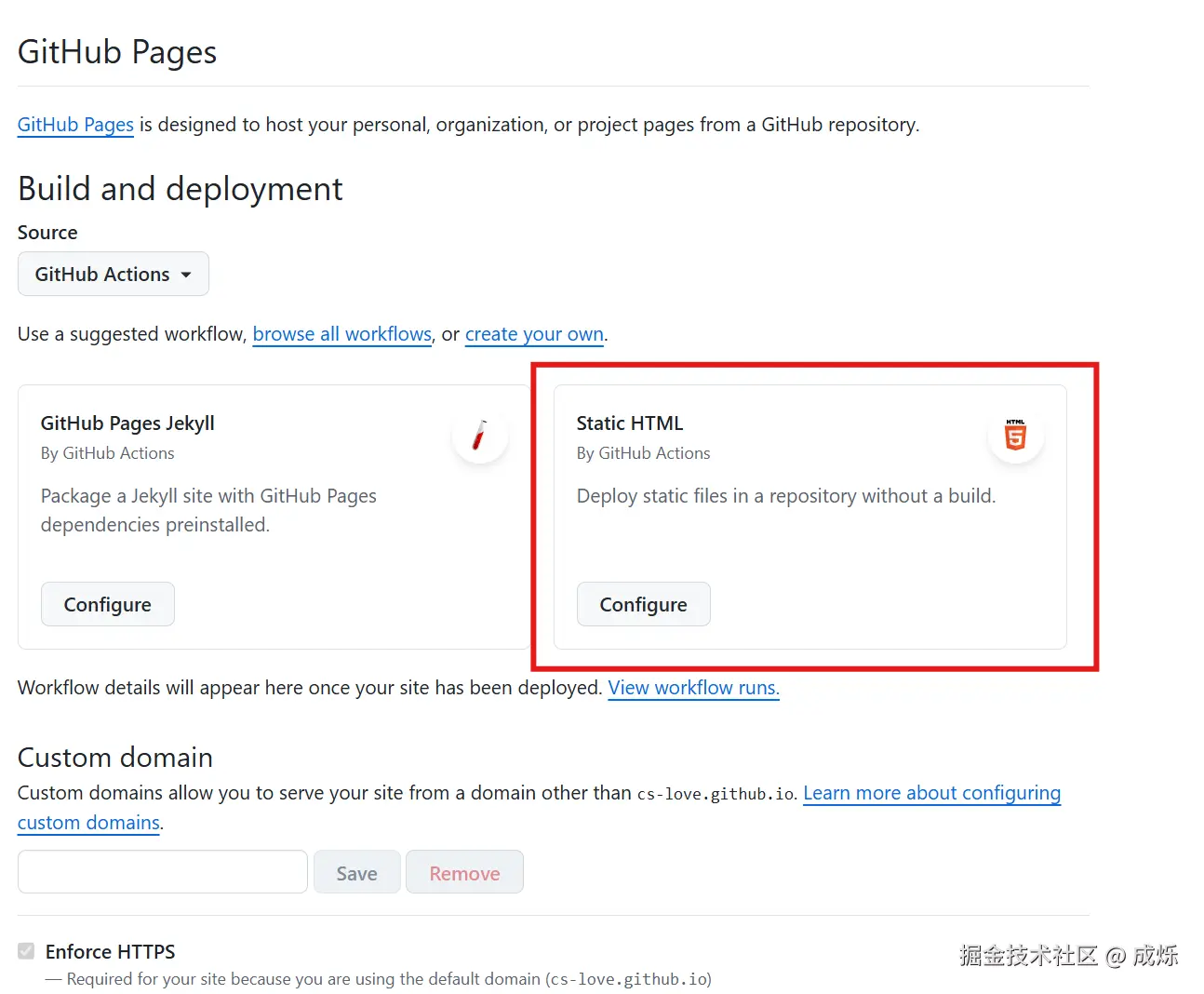
Task: Click the Enforce HTTPS label
Action: tap(111, 951)
